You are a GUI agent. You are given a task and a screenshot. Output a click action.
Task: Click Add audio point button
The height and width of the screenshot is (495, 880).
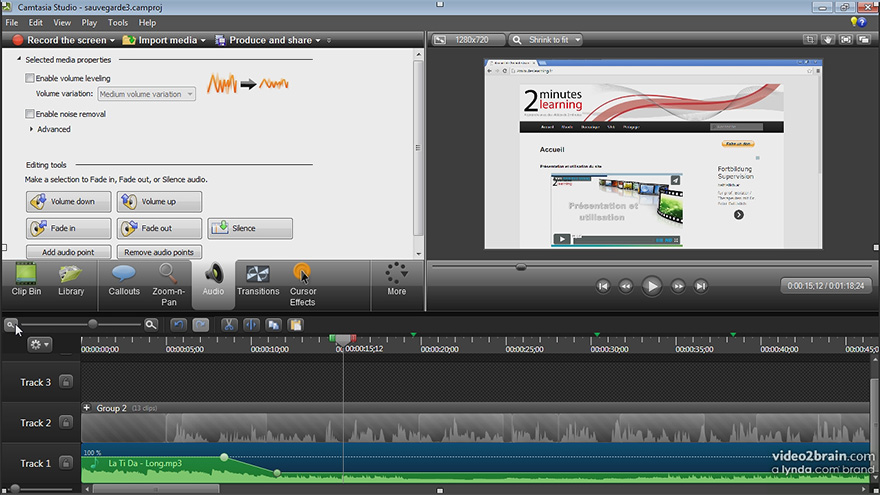[68, 252]
